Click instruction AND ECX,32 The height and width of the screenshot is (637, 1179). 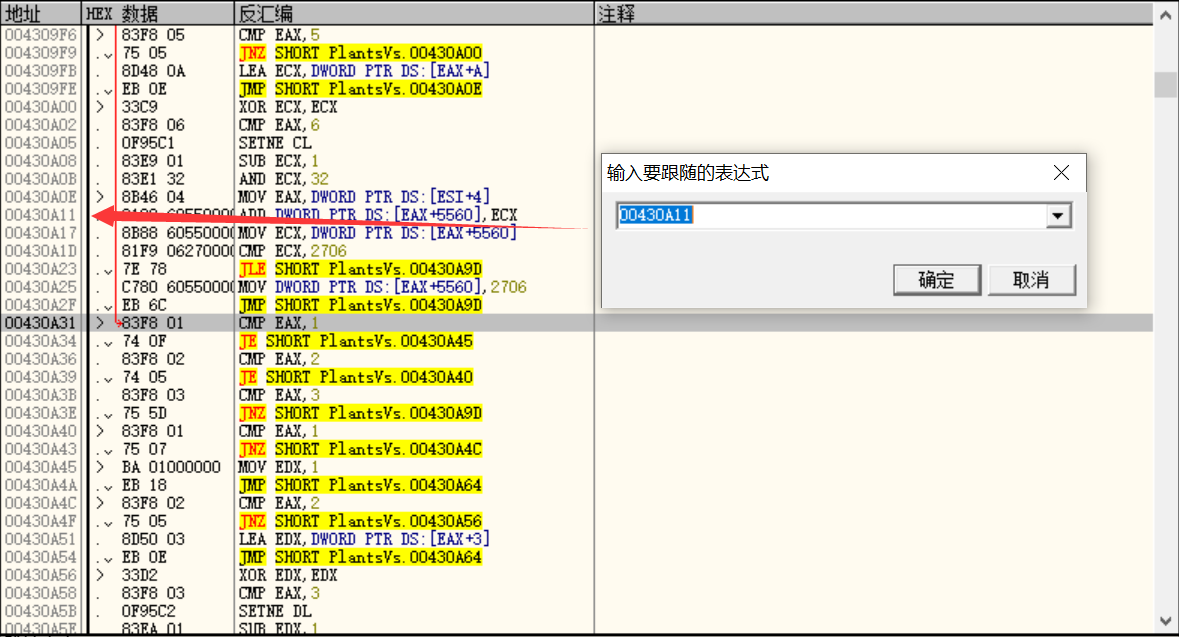(x=283, y=179)
